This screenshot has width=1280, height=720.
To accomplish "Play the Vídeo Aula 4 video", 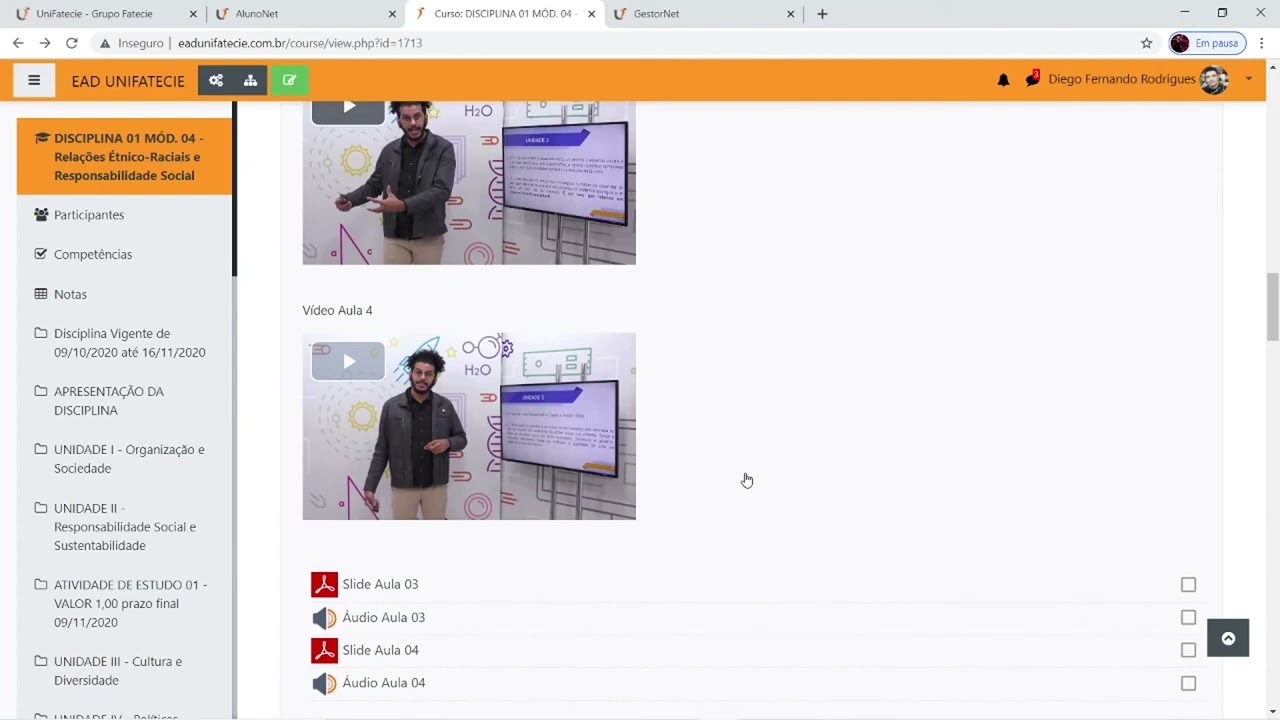I will 348,361.
